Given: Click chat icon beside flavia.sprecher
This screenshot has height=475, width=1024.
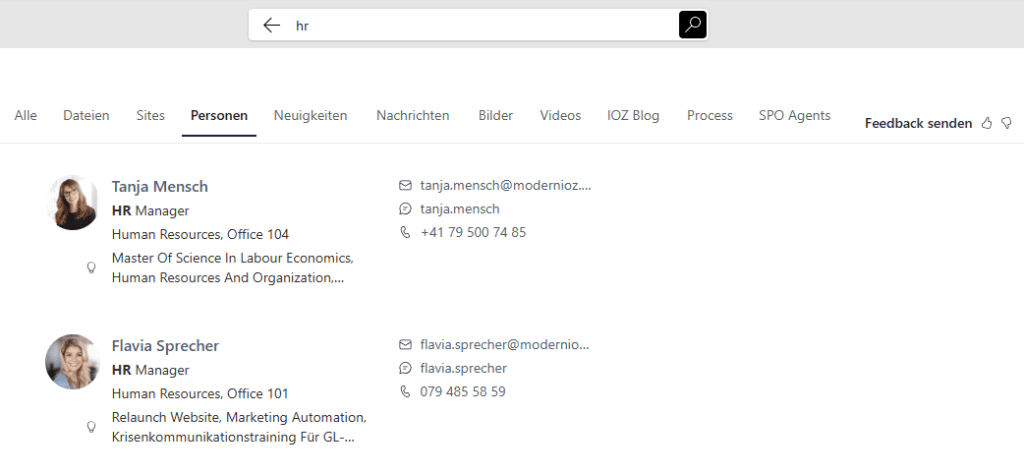Looking at the screenshot, I should pyautogui.click(x=405, y=368).
